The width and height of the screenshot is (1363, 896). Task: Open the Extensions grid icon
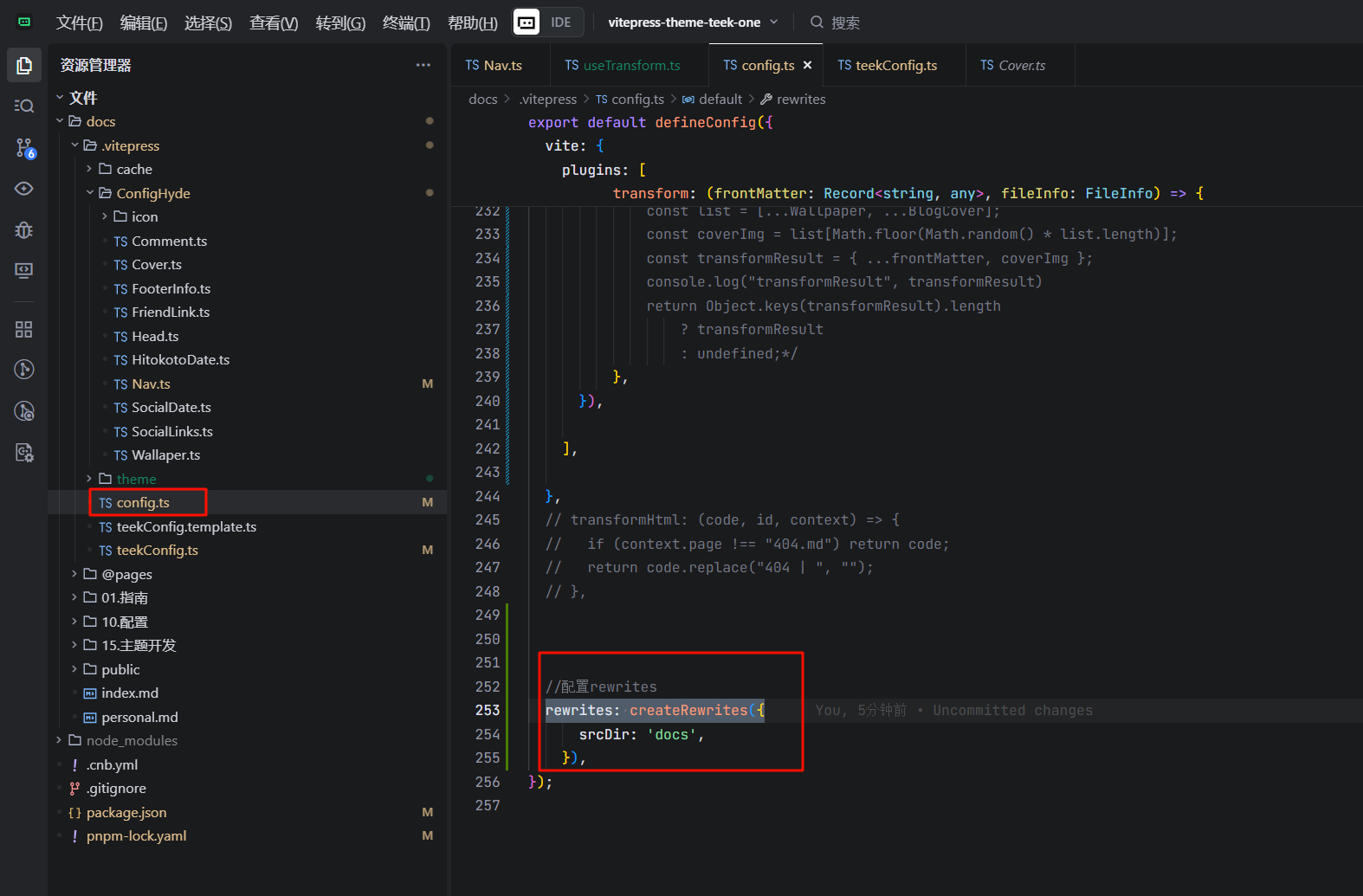pyautogui.click(x=24, y=329)
